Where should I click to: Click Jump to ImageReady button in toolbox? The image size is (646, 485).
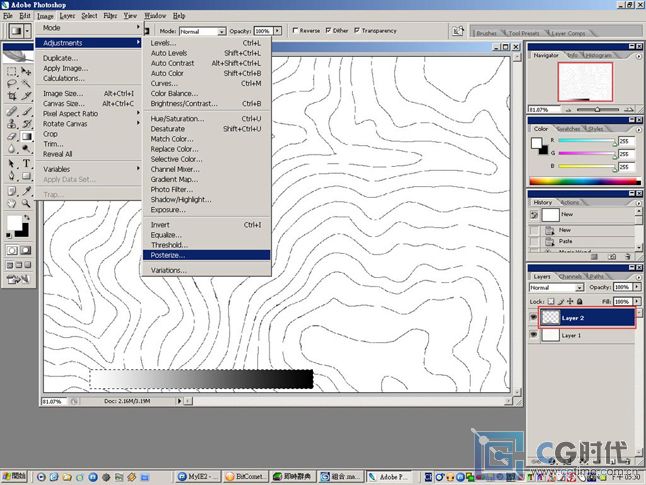click(19, 279)
